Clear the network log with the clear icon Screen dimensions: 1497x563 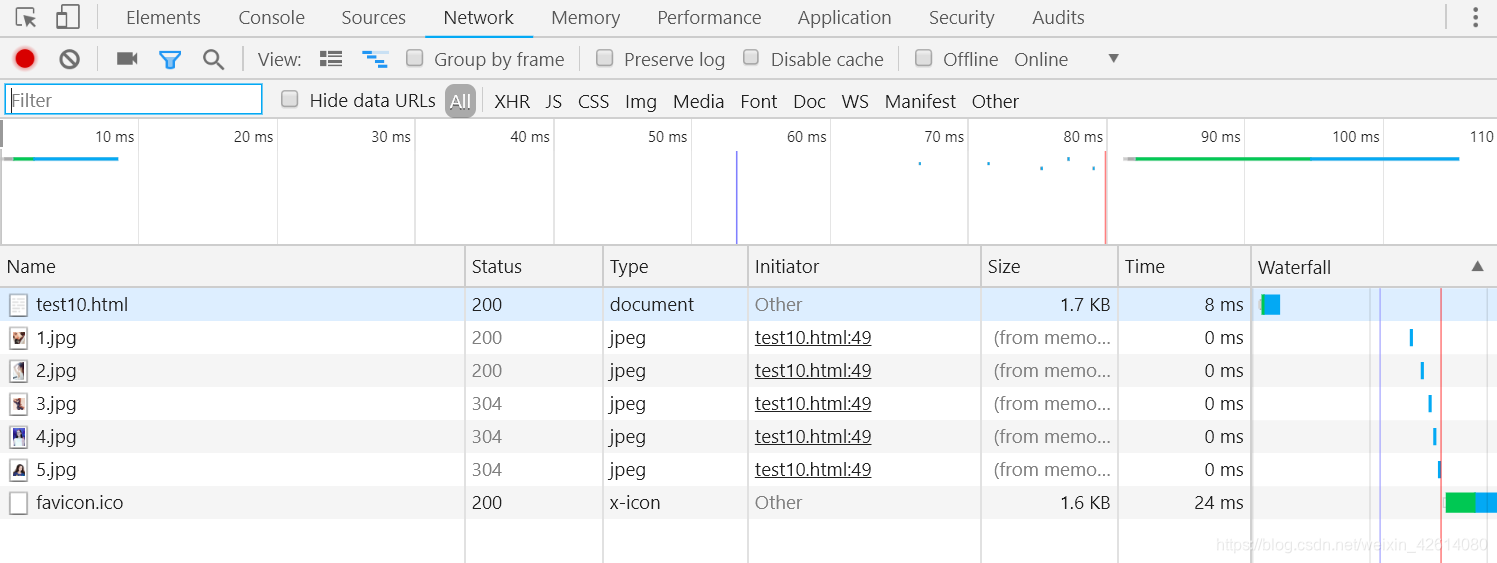pyautogui.click(x=69, y=59)
